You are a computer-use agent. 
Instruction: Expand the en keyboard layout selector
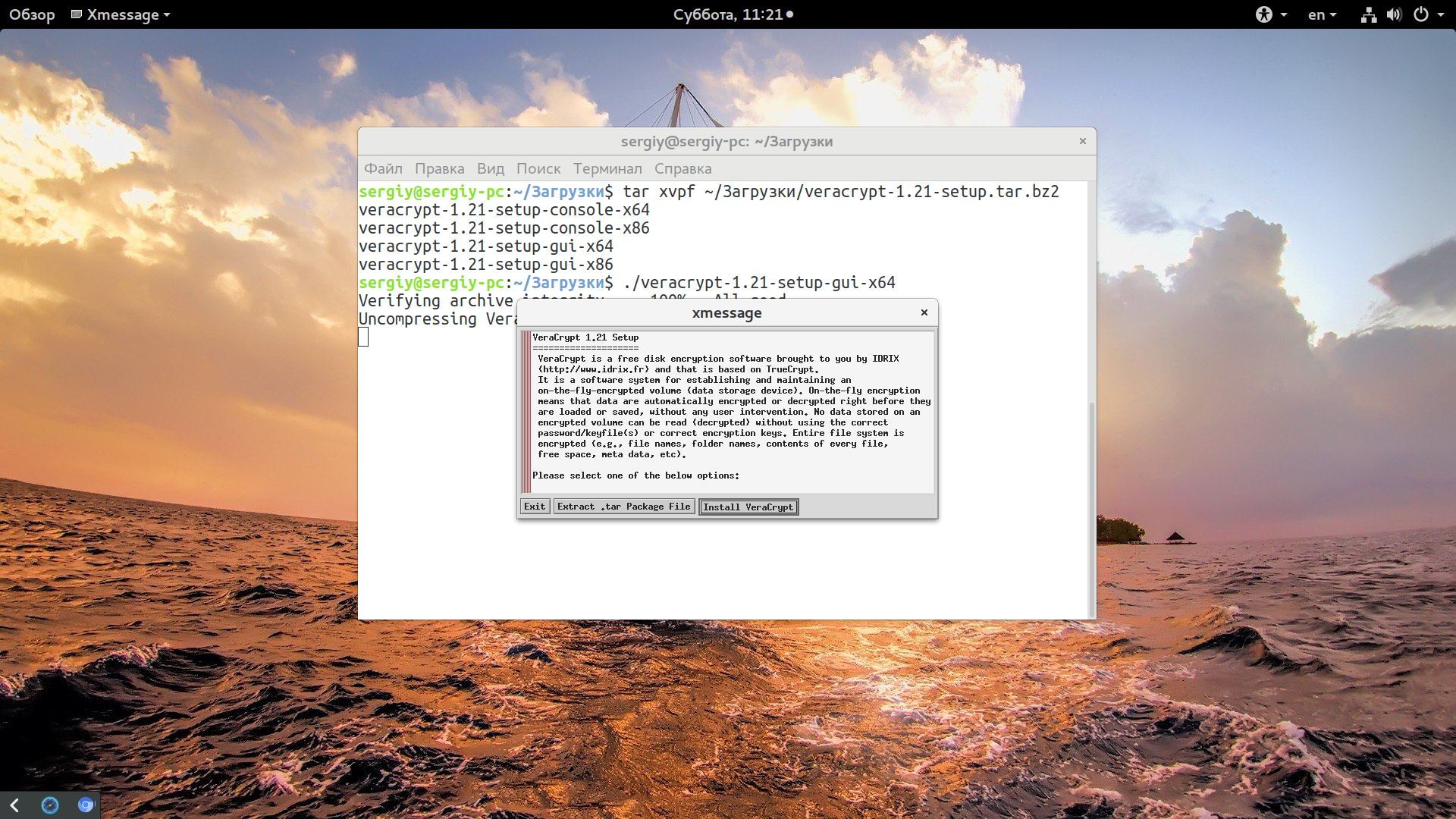(1322, 14)
